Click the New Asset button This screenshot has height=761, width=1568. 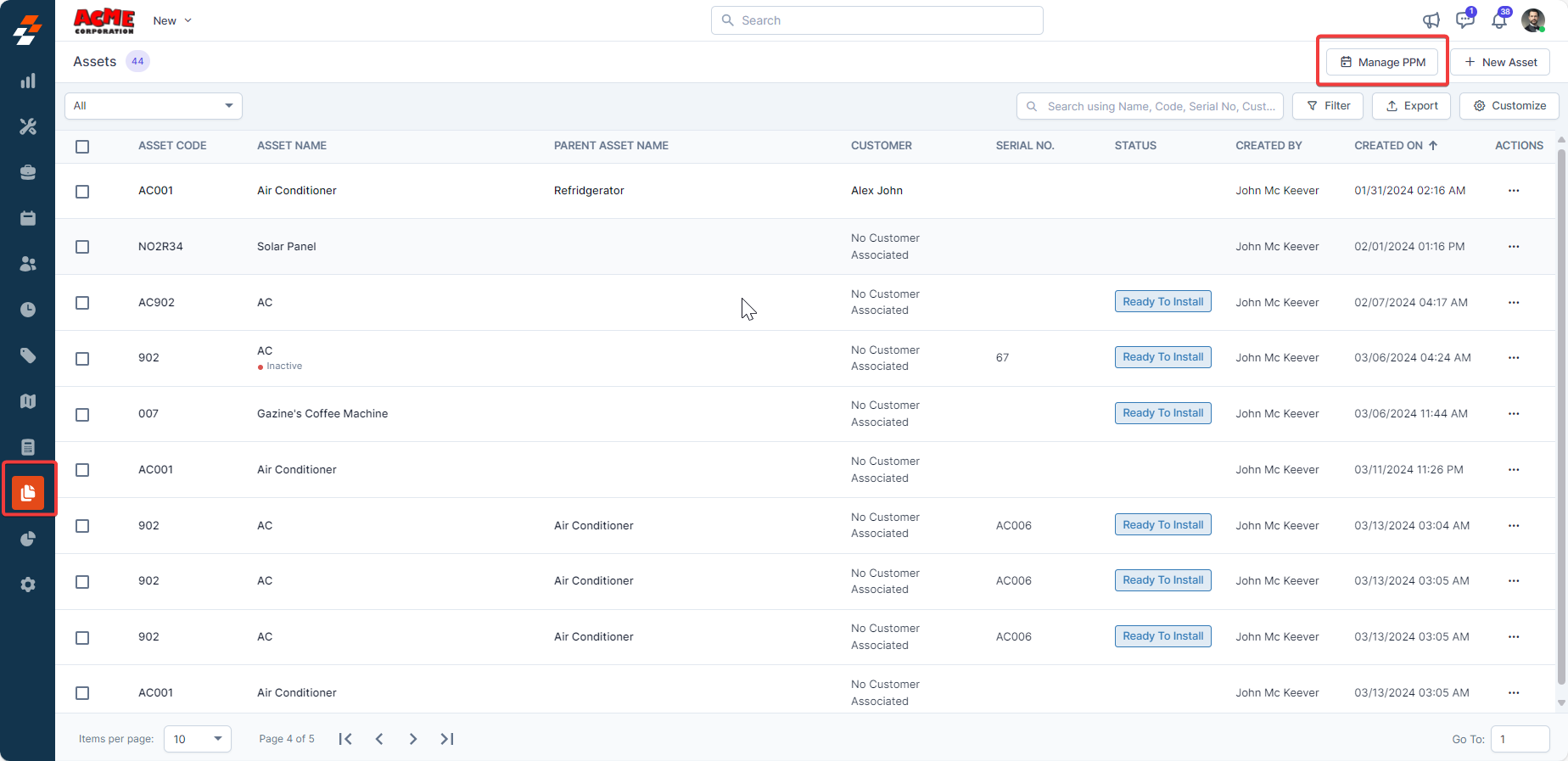[x=1500, y=62]
